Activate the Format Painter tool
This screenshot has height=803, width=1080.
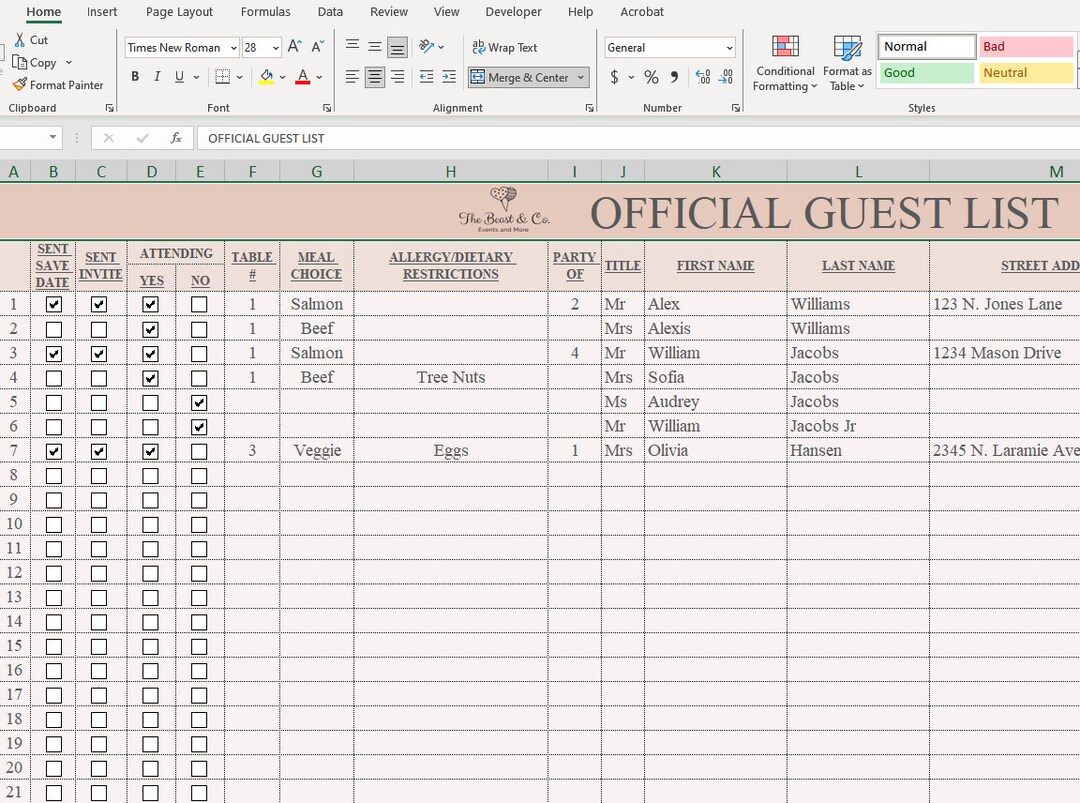click(x=57, y=85)
